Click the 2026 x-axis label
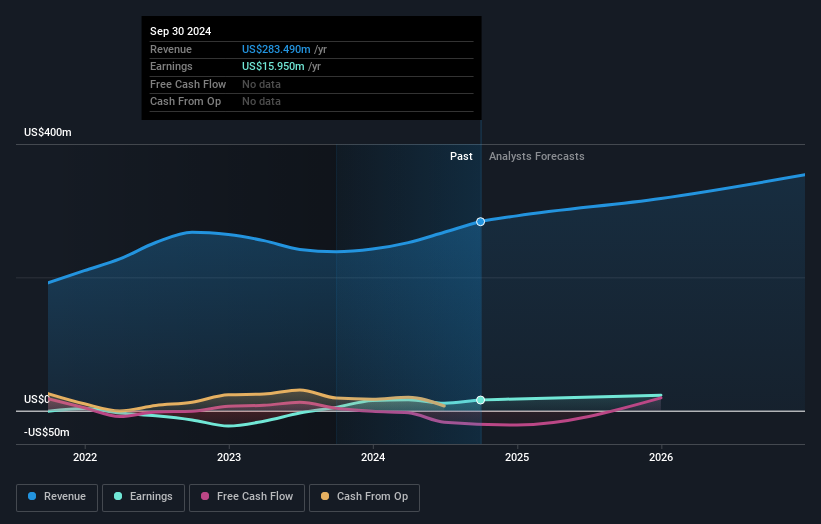The height and width of the screenshot is (524, 821). pos(661,458)
